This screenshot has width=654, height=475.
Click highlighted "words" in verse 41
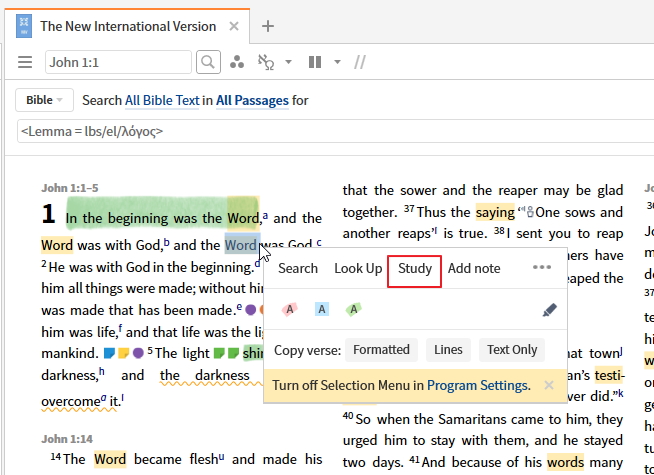[x=565, y=462]
